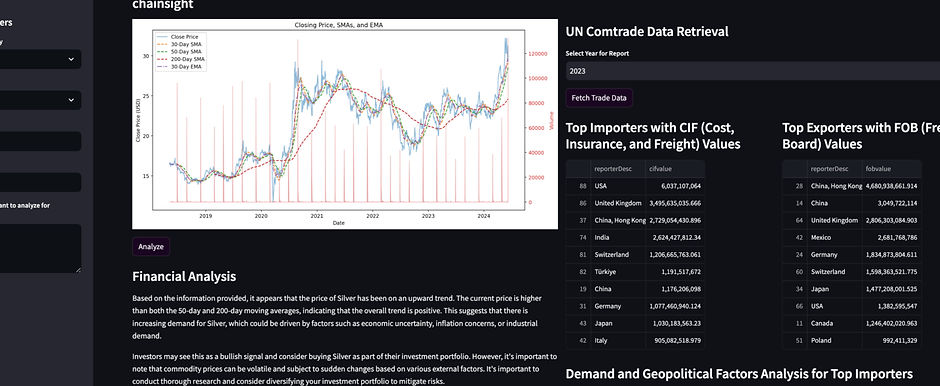The image size is (940, 386).
Task: Click index cell 74 next to India
Action: tap(579, 237)
